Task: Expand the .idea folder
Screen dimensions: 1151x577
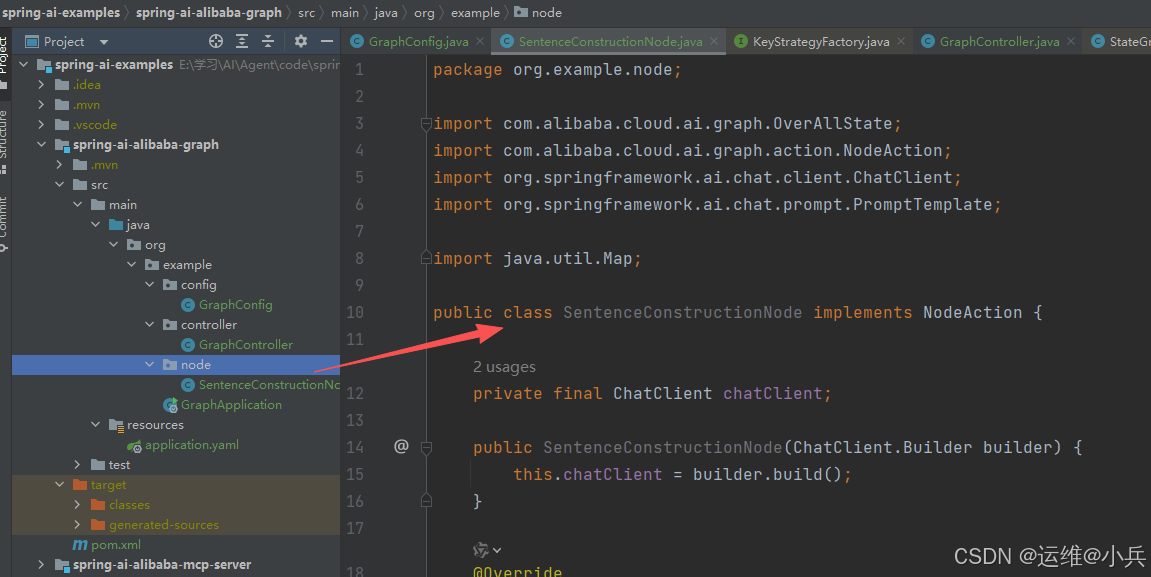Action: [x=41, y=84]
